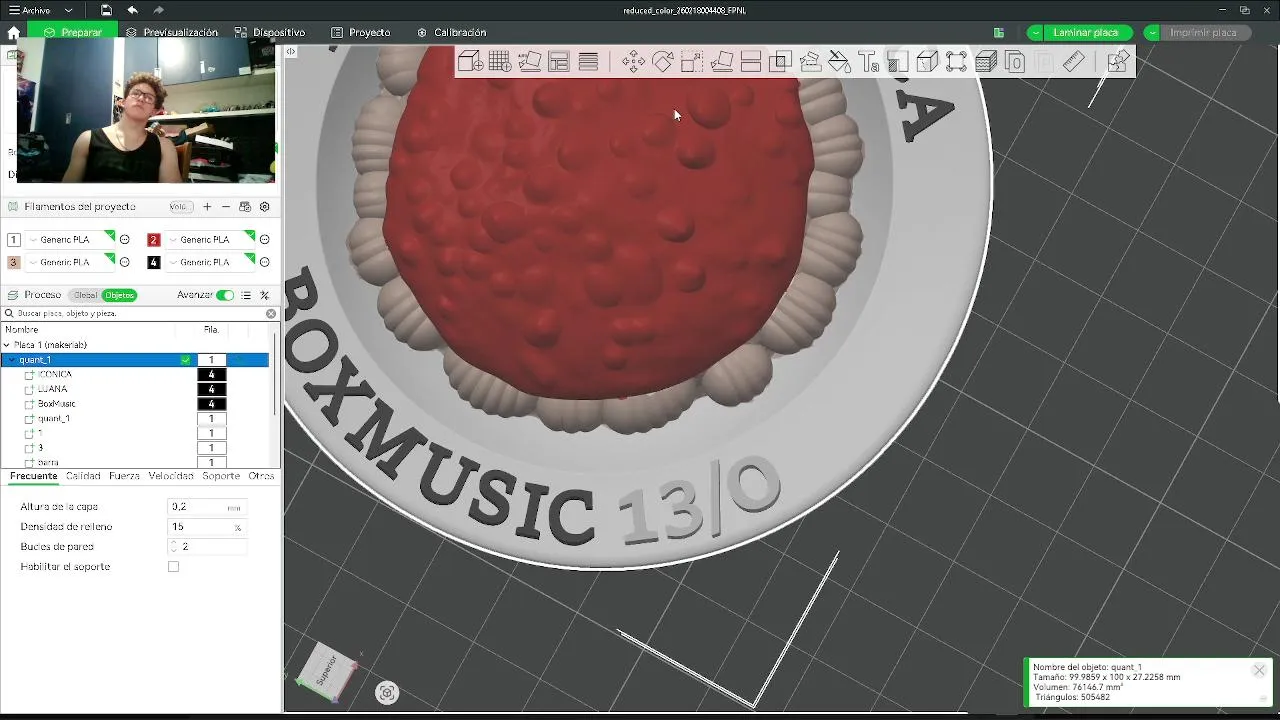The height and width of the screenshot is (720, 1280).
Task: Click the Undo arrow icon
Action: (x=132, y=10)
